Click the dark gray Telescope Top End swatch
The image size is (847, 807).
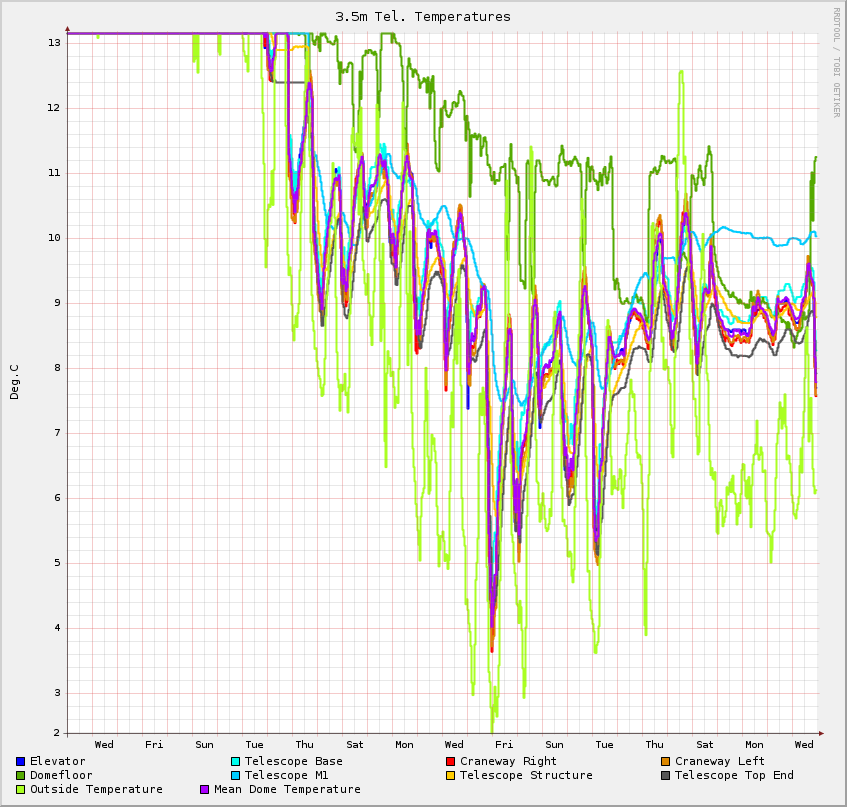665,775
